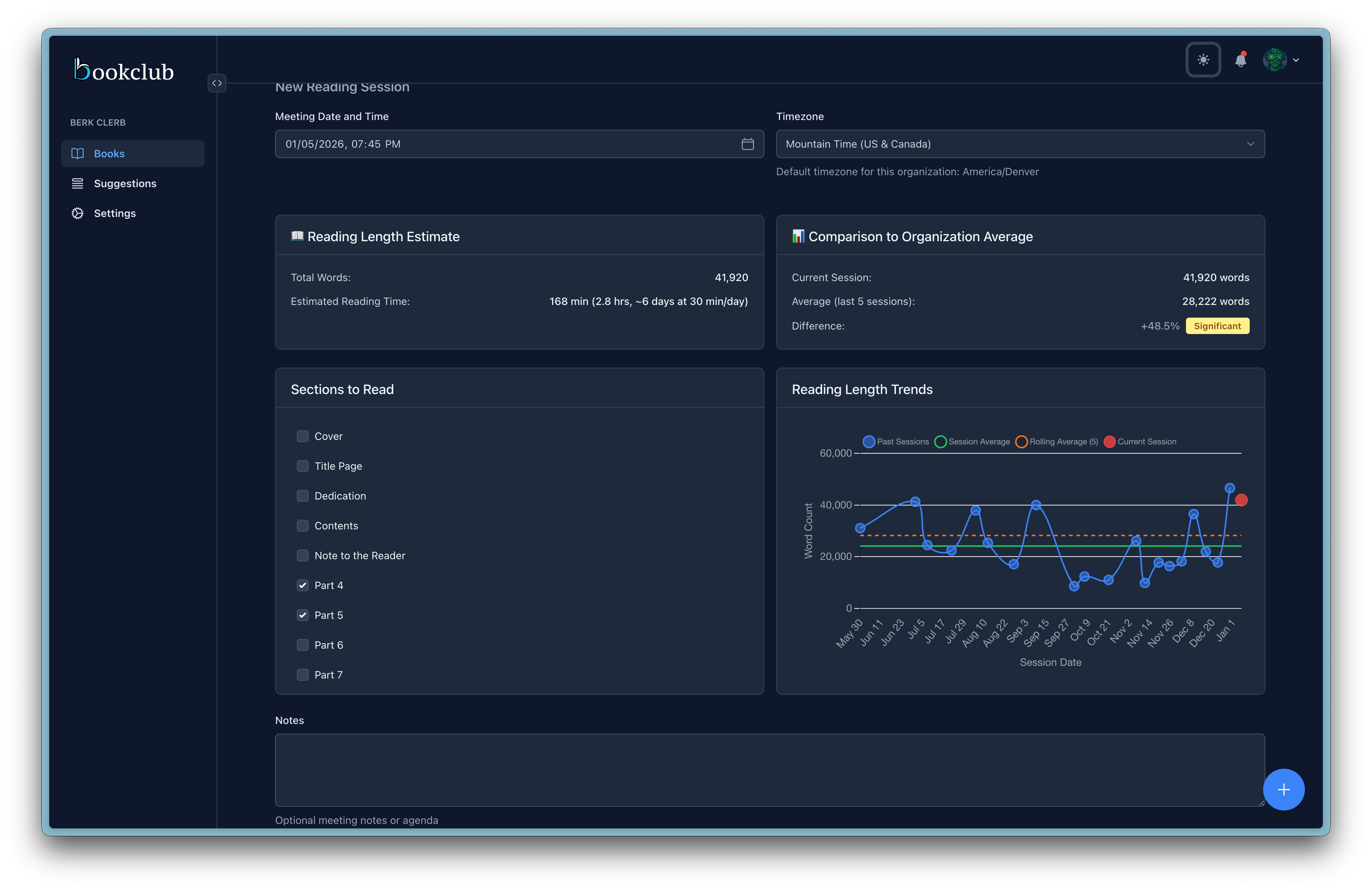
Task: Toggle Past Sessions chart legend
Action: [896, 441]
